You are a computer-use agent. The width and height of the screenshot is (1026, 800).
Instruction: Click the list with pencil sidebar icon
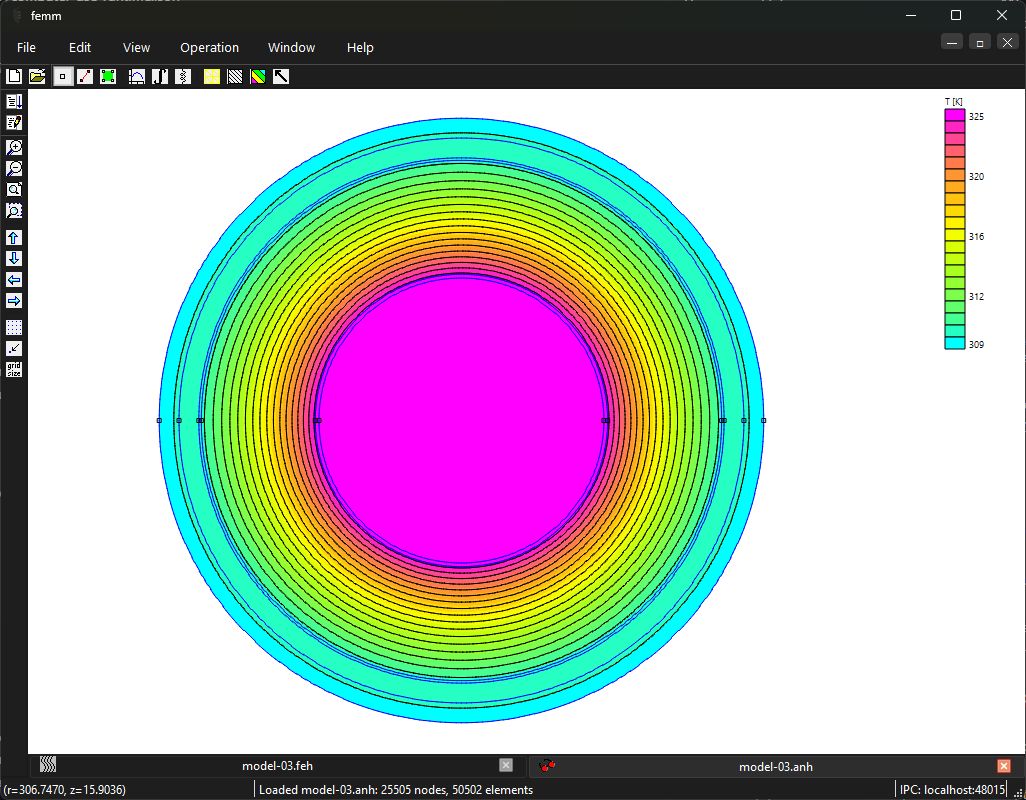14,122
